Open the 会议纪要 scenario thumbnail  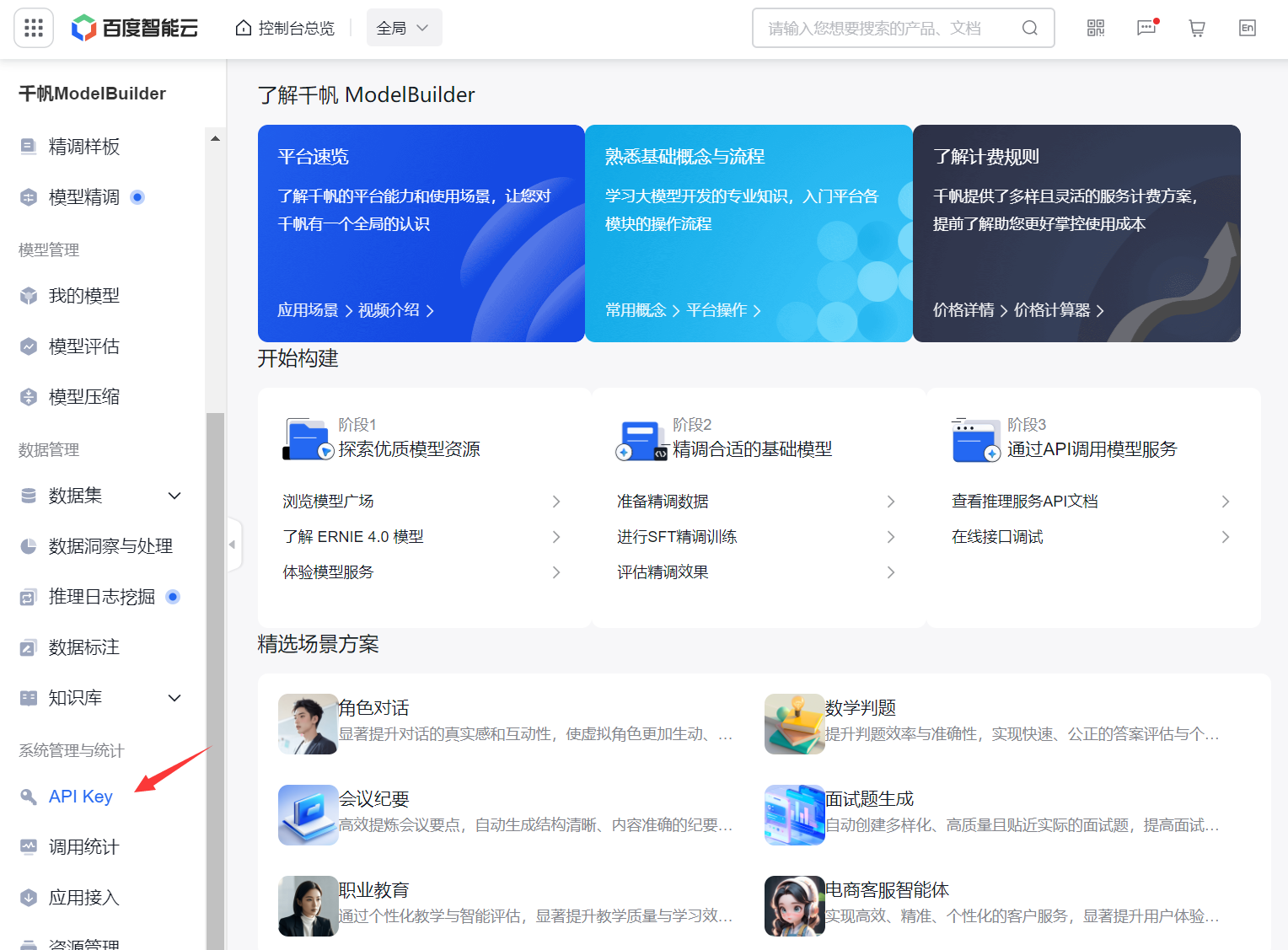point(308,815)
